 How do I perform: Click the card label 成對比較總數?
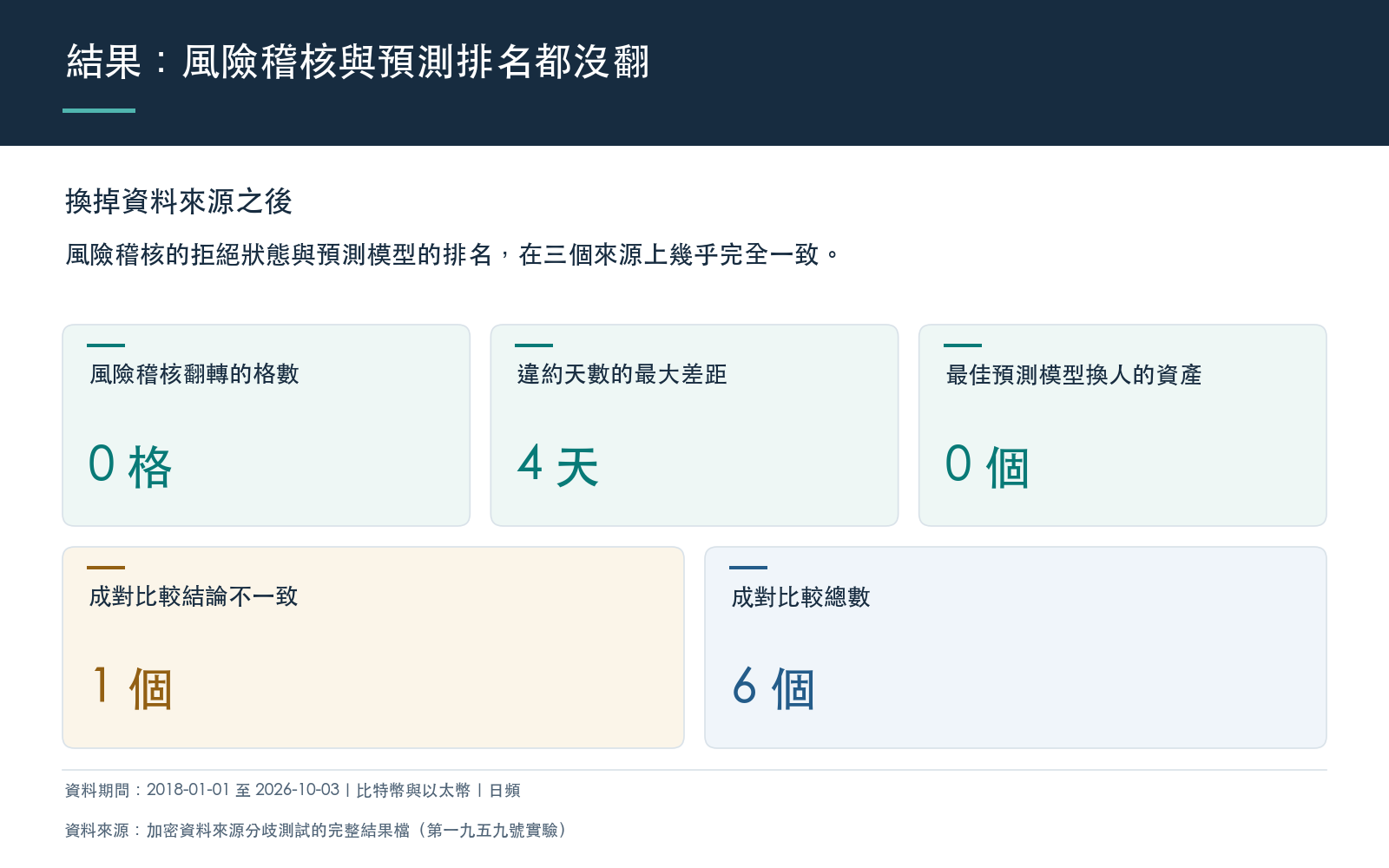800,596
